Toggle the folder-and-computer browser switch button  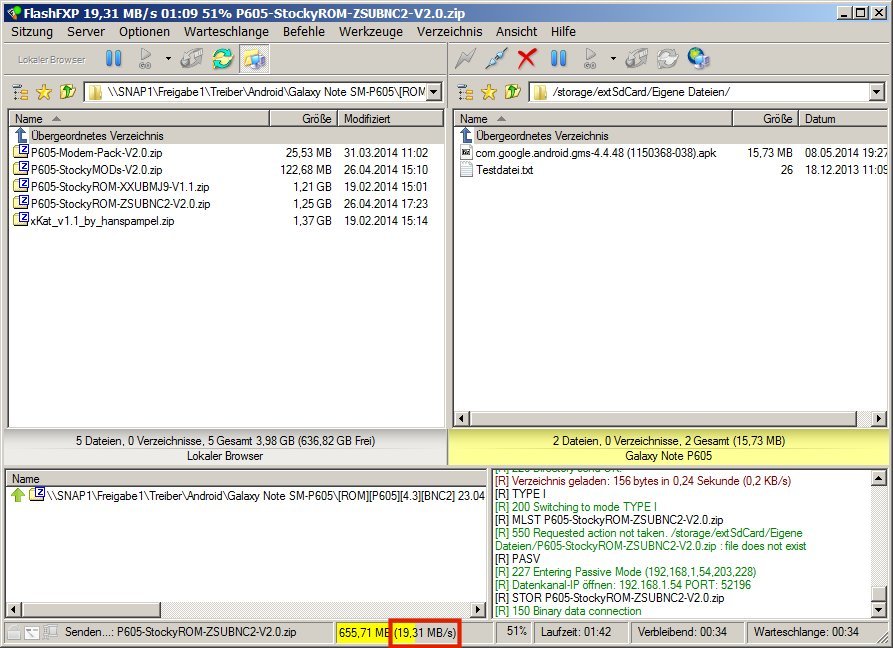point(255,59)
